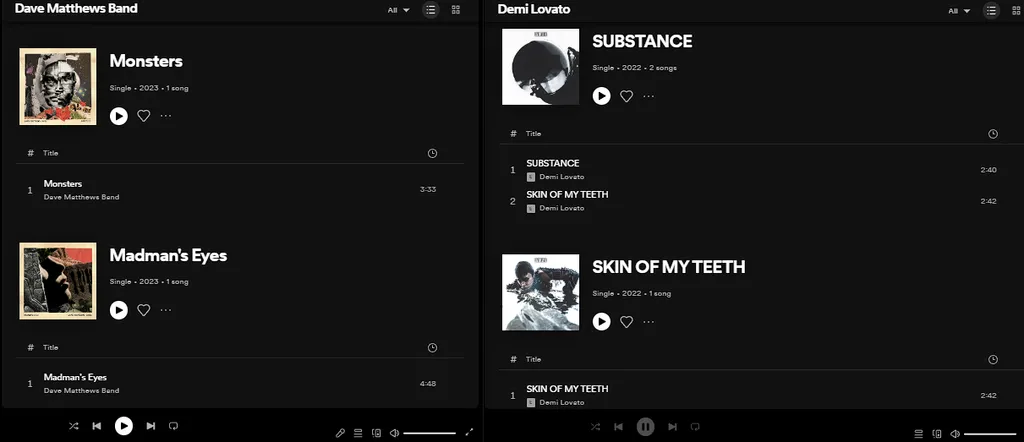Toggle shuffle in Dave Matthews Band player
The width and height of the screenshot is (1024, 442).
tap(73, 426)
